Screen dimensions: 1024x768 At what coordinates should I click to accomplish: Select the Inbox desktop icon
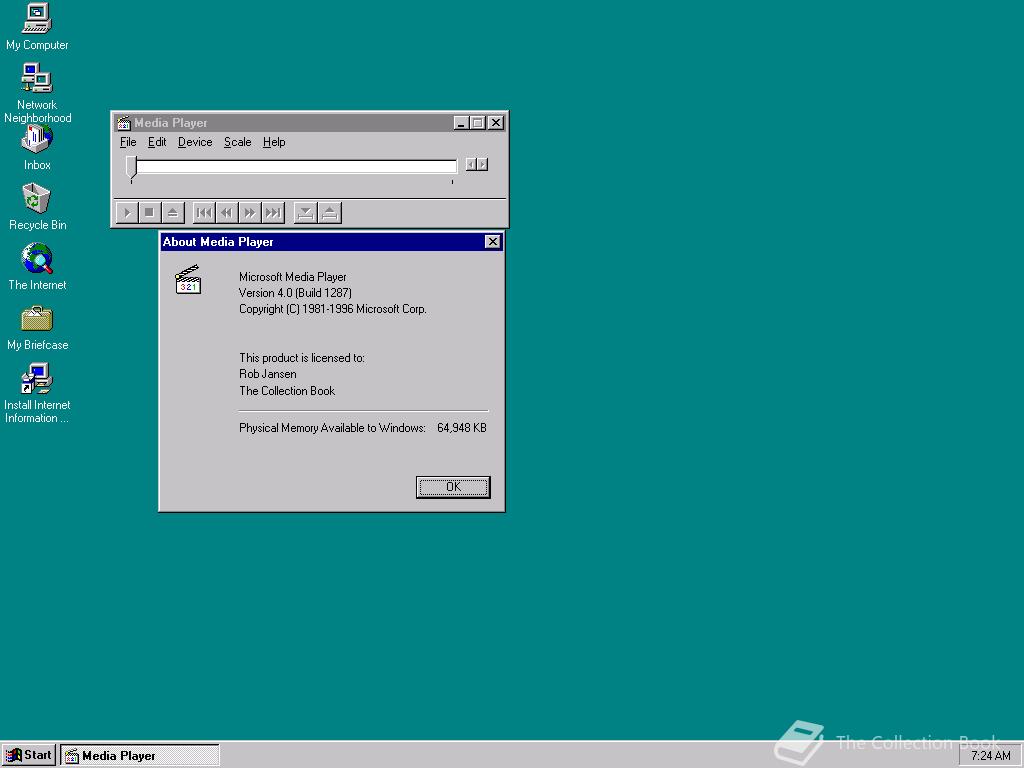37,148
